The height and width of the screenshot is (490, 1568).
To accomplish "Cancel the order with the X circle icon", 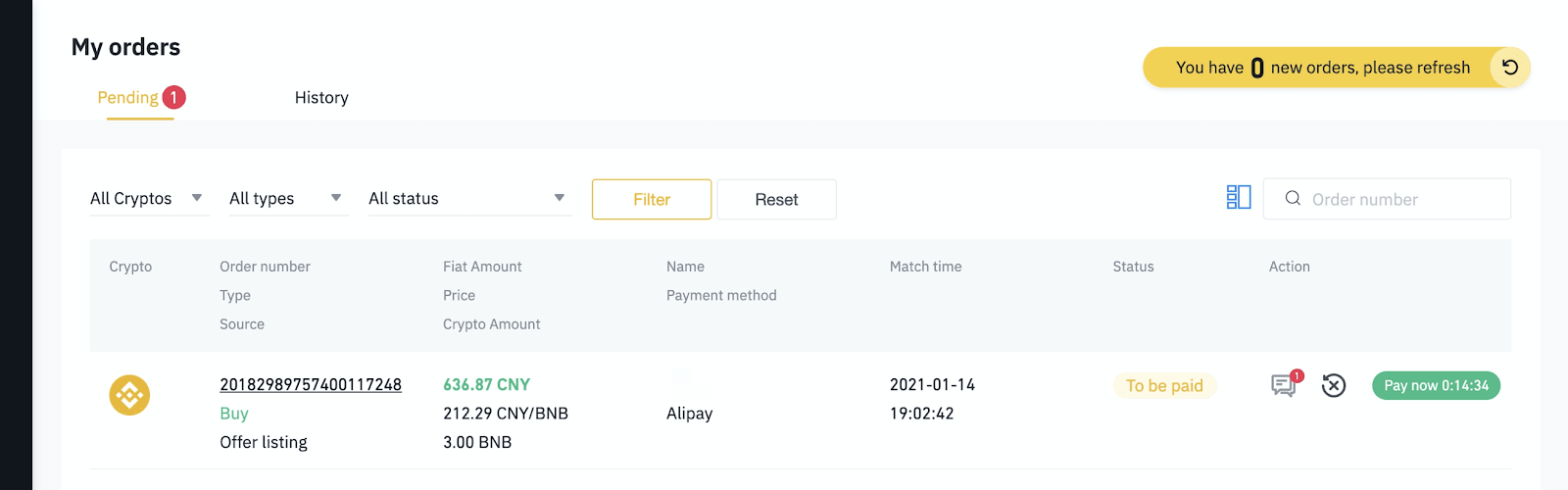I will point(1333,386).
